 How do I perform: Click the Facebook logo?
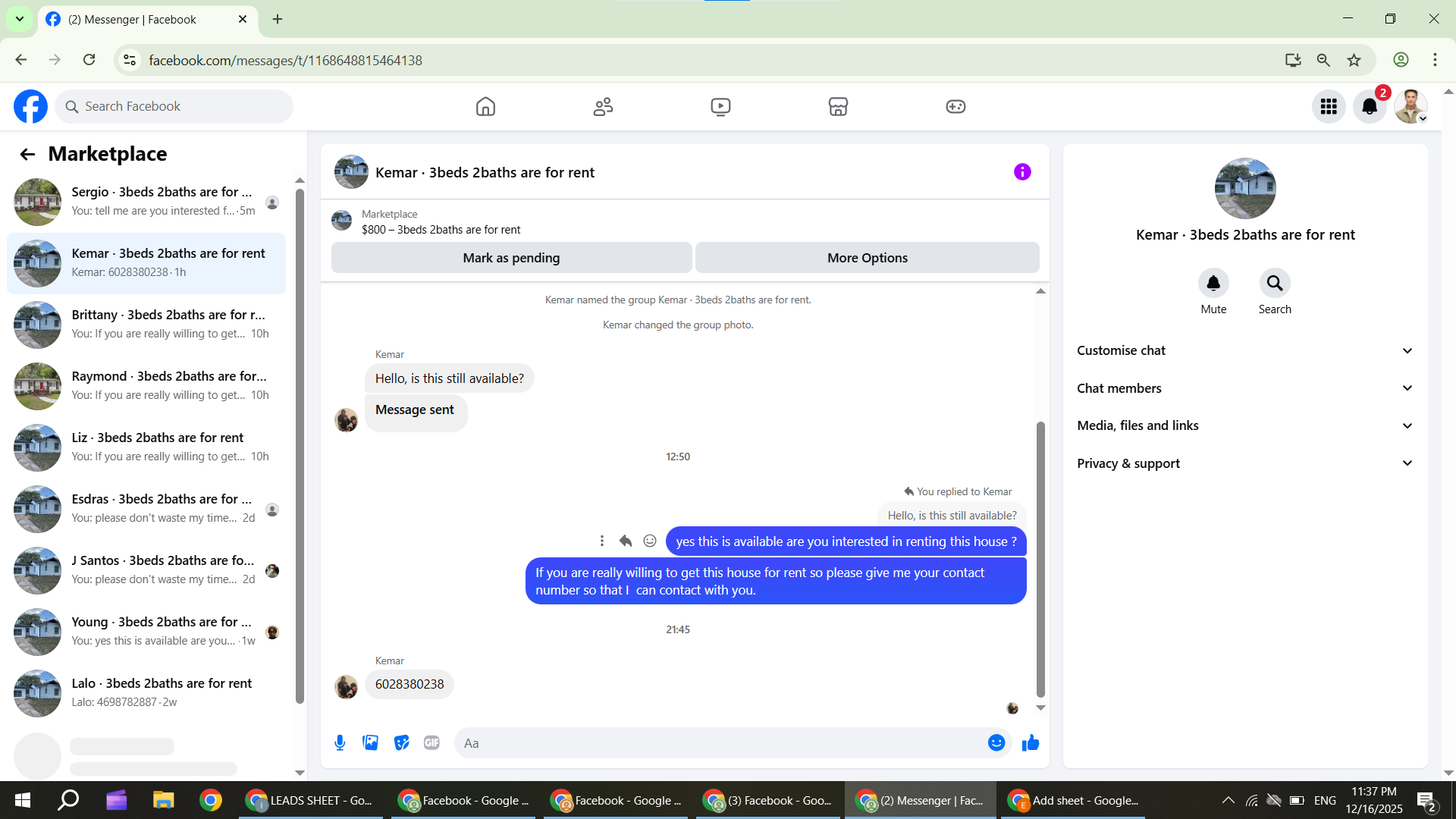pyautogui.click(x=30, y=107)
